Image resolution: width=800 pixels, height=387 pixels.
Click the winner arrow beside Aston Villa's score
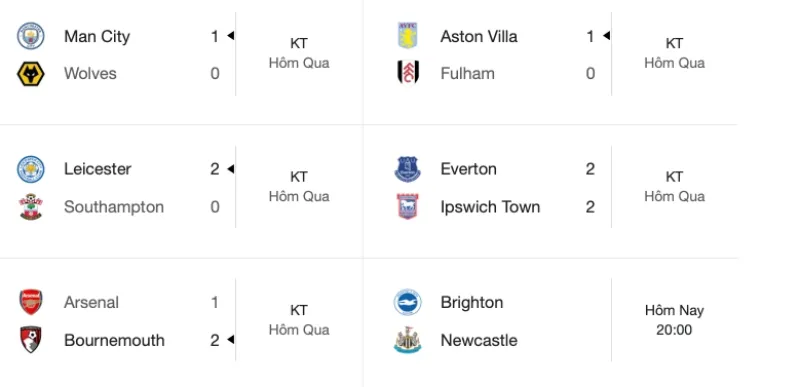(606, 36)
